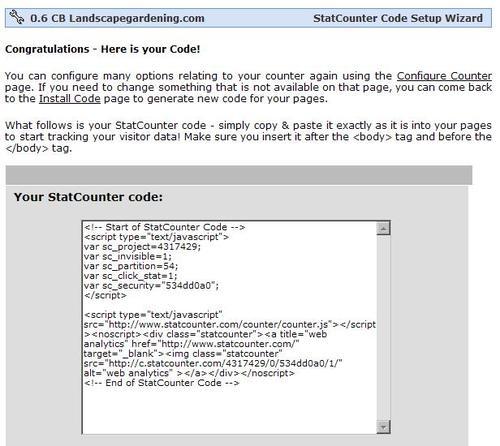Open the Configure Counter link
The height and width of the screenshot is (446, 500).
tap(444, 76)
